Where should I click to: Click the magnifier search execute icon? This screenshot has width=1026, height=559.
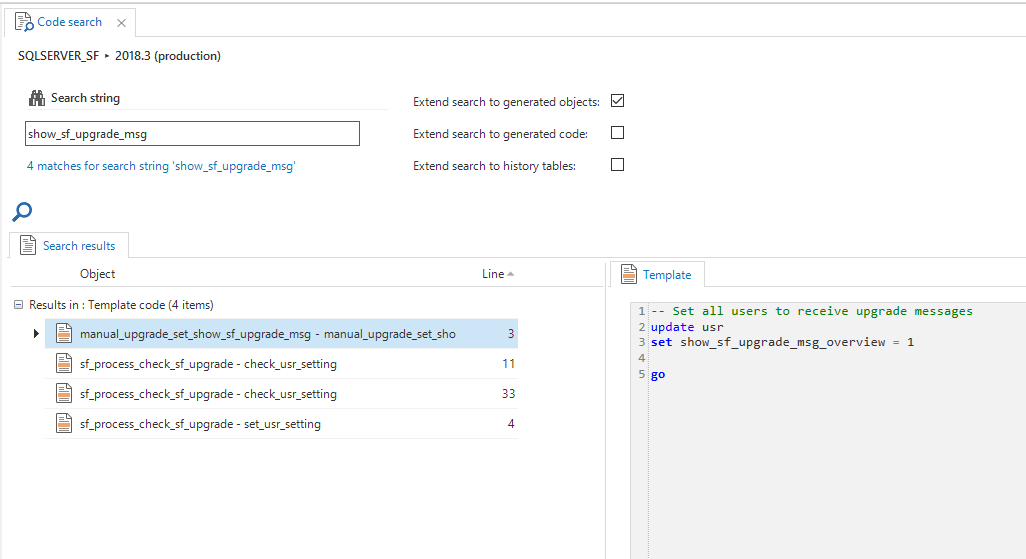point(22,211)
